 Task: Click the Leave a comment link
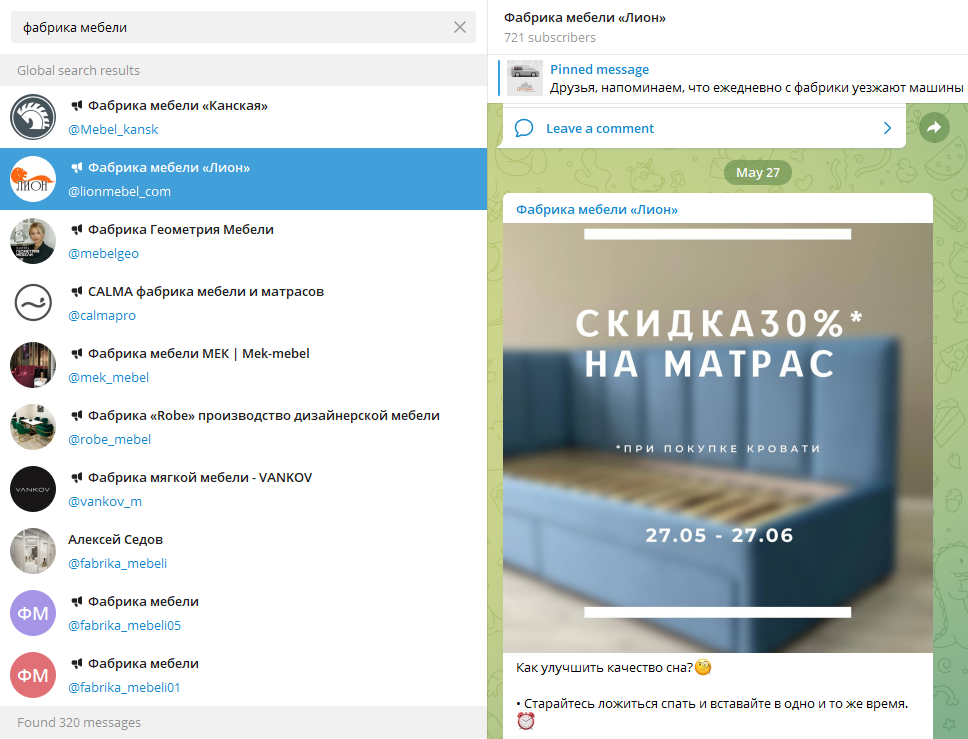(599, 128)
